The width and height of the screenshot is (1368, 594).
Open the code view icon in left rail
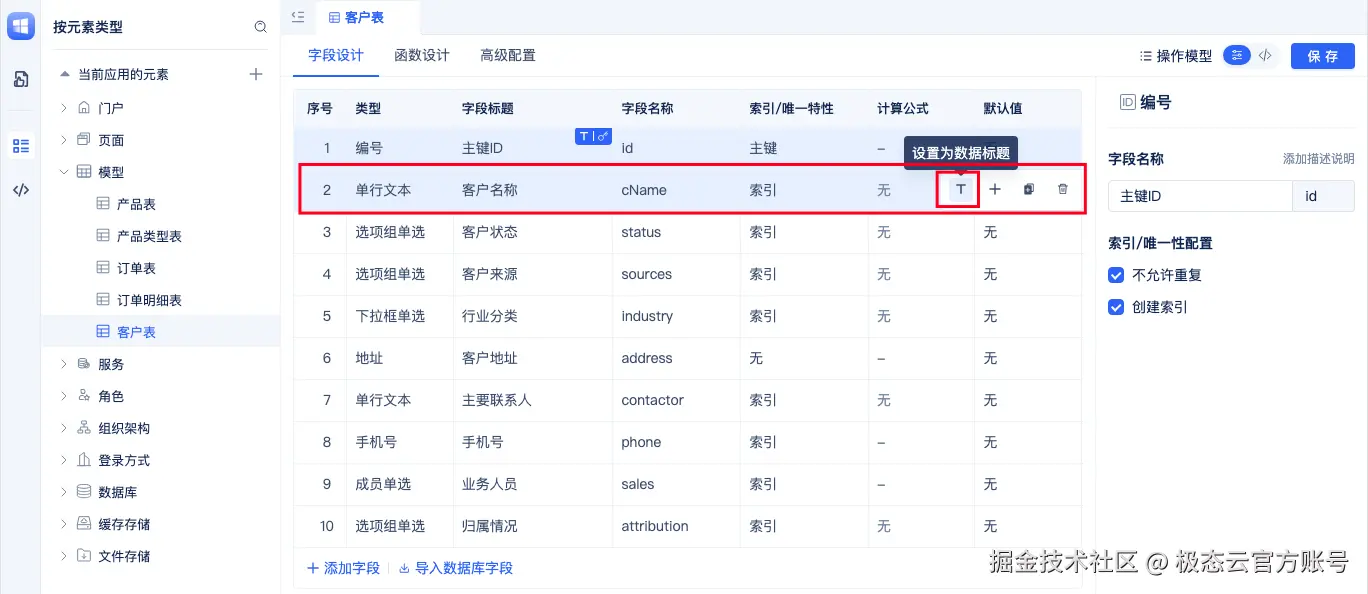click(x=21, y=190)
